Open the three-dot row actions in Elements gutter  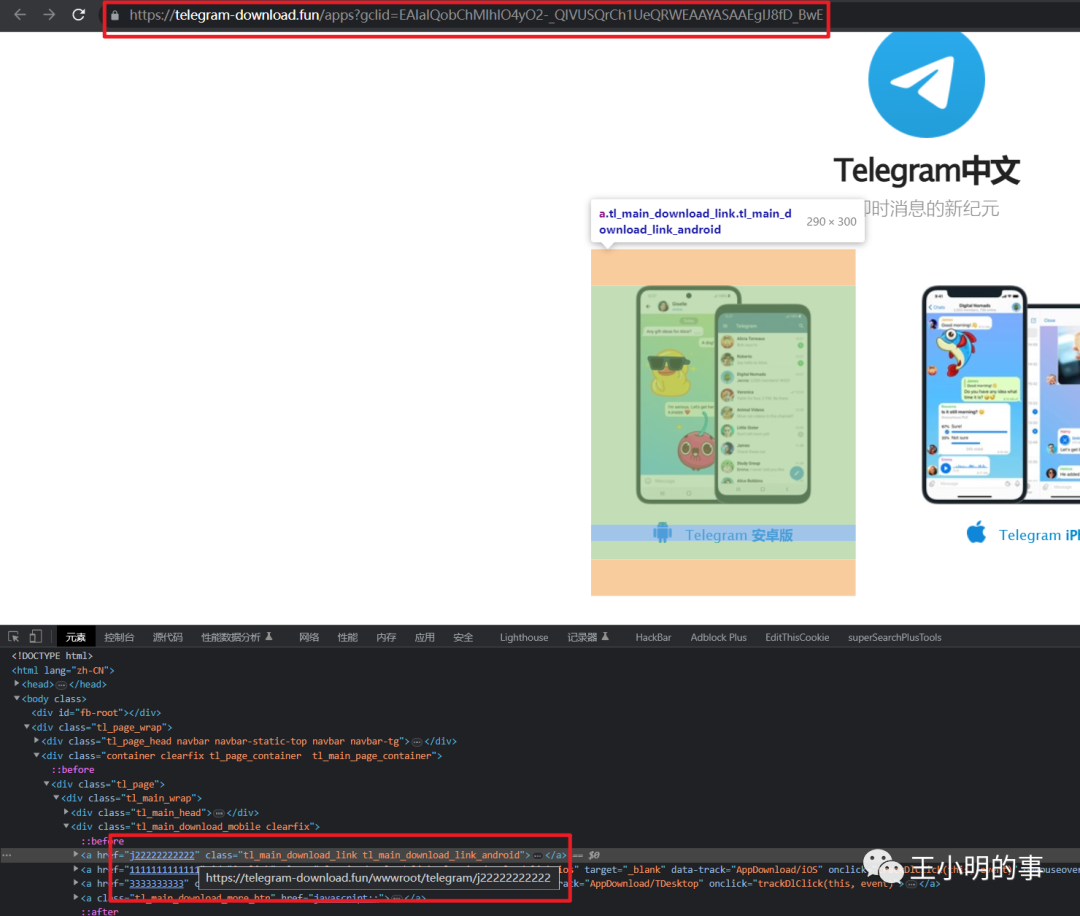tap(7, 855)
